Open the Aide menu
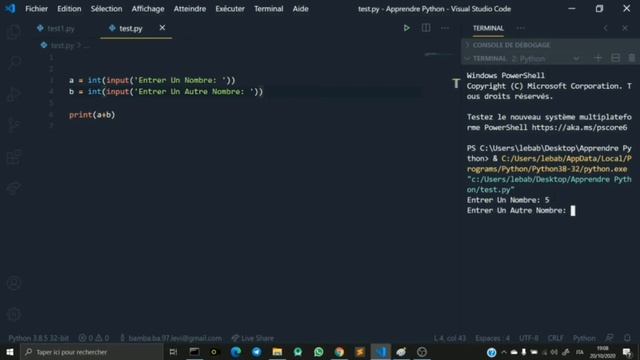 coord(300,9)
